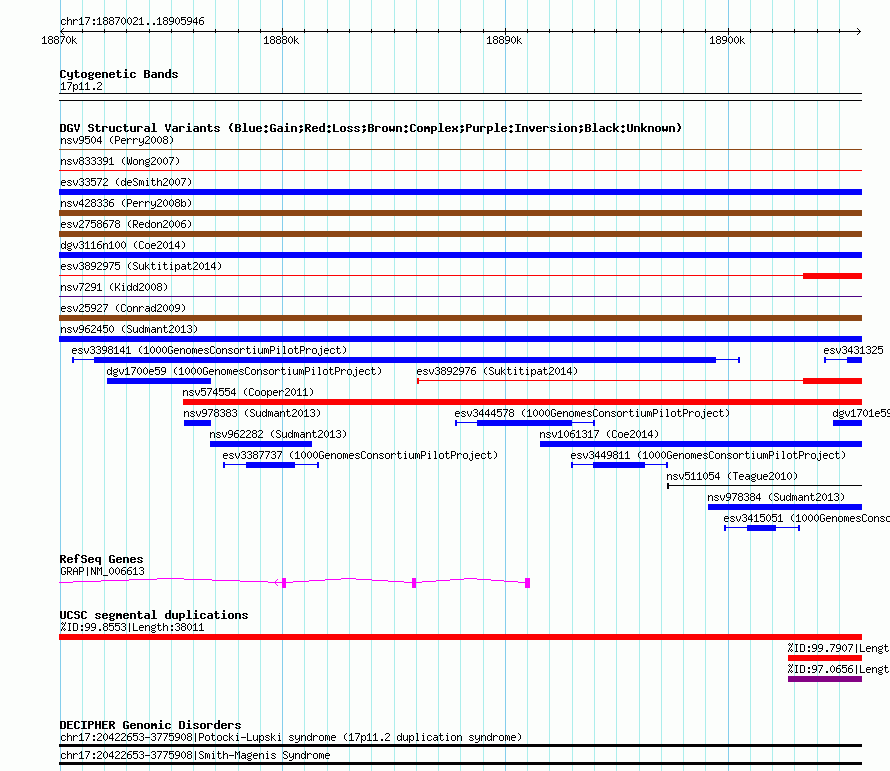
Task: Click the esv3892975 (Suktitipat2014) label
Action: (x=141, y=266)
